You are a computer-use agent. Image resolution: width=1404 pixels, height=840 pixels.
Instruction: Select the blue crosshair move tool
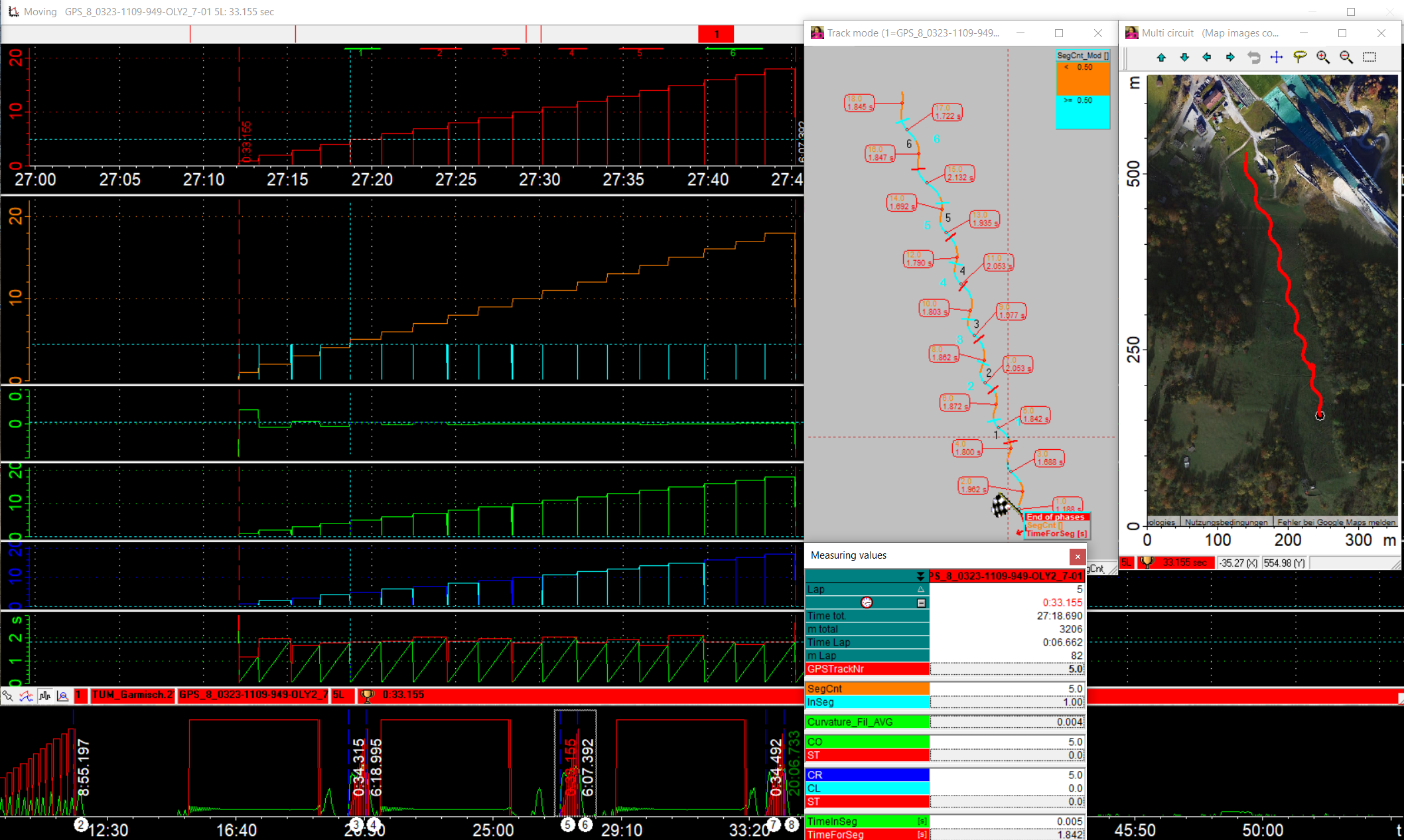point(1277,58)
